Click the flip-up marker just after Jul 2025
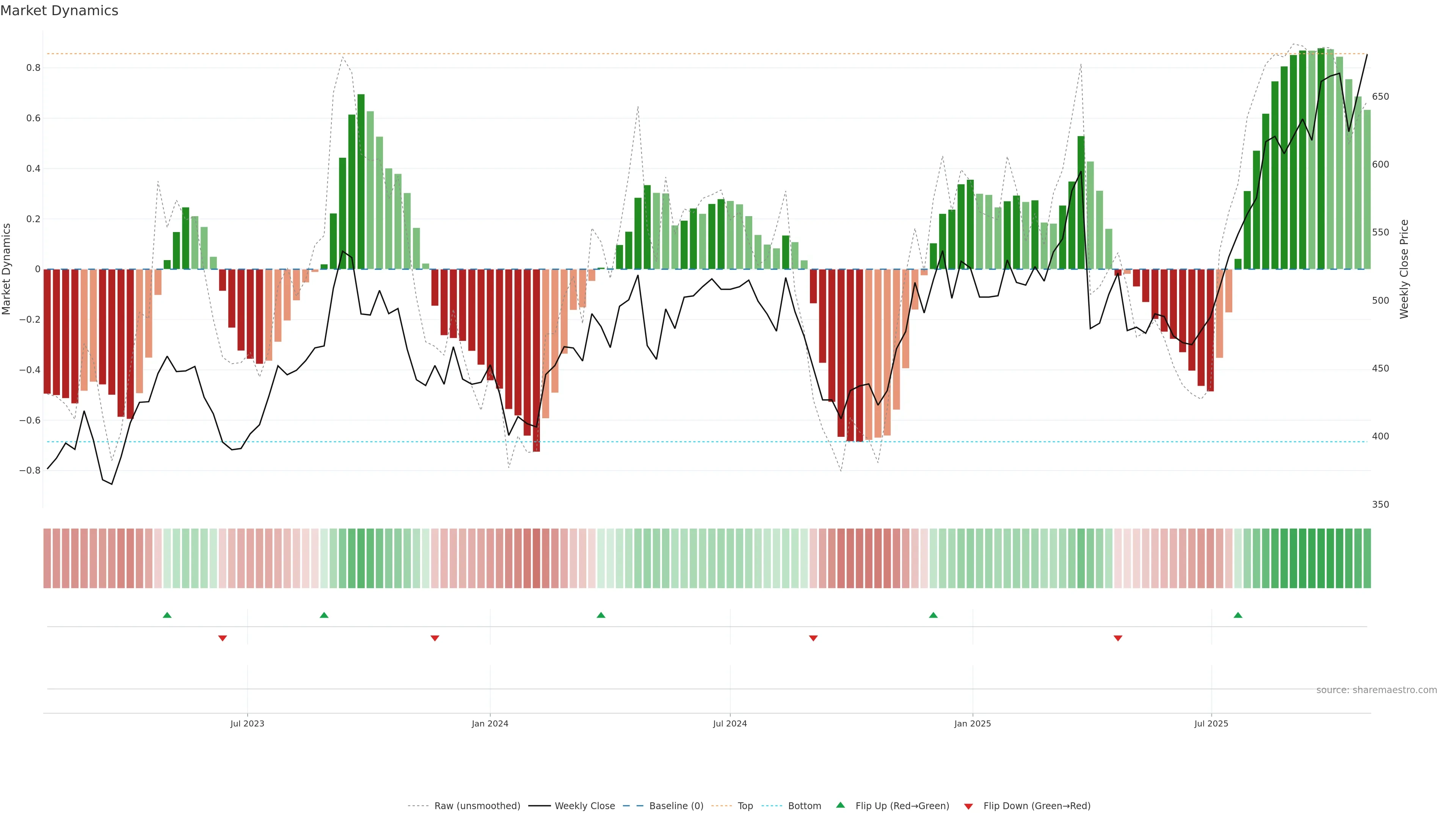The image size is (1456, 819). coord(1238,615)
